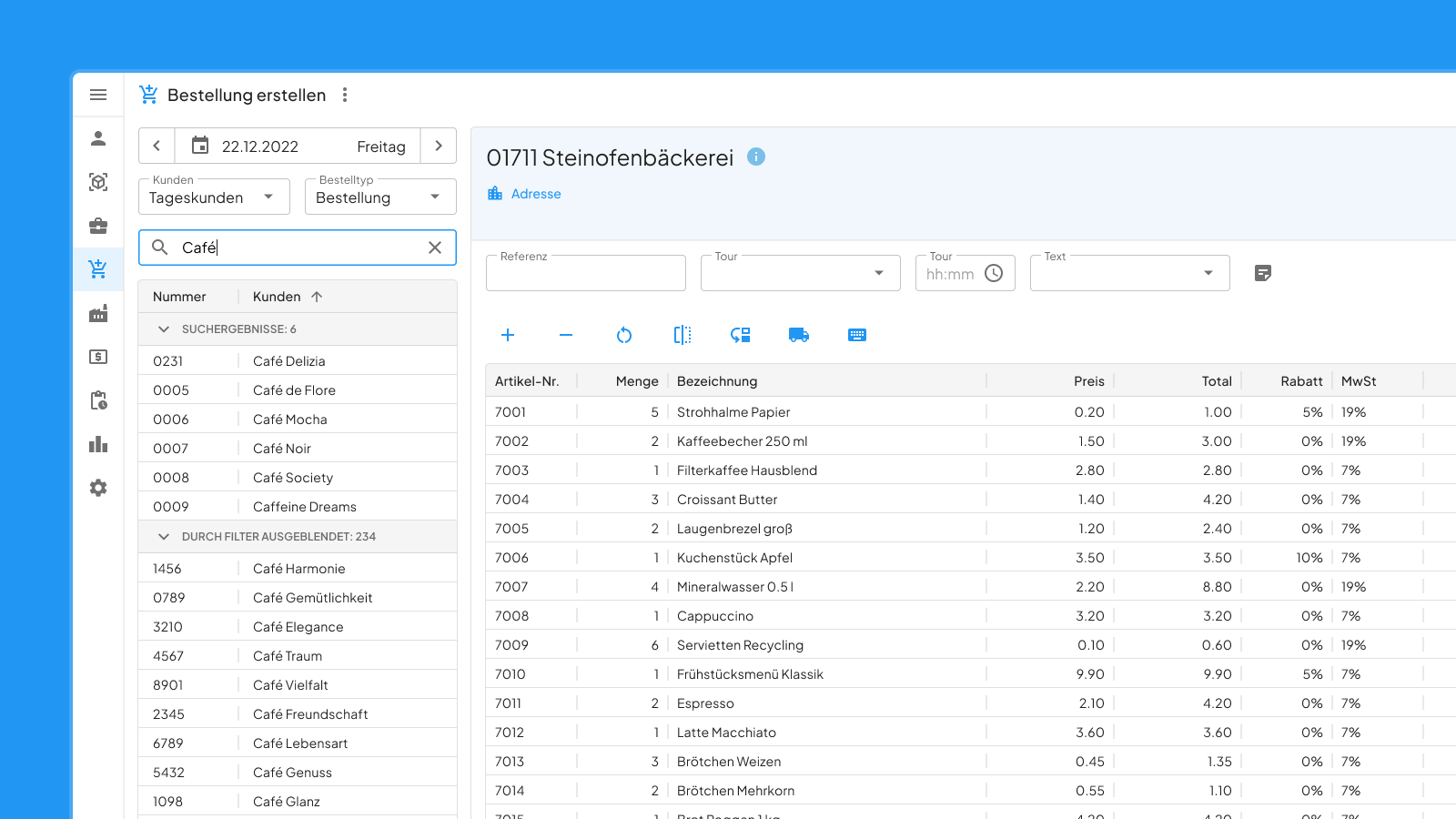Remove the selected order line
This screenshot has width=1456, height=819.
click(x=566, y=335)
